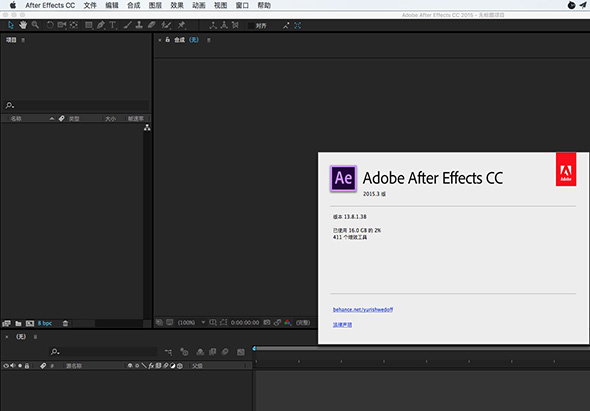The width and height of the screenshot is (590, 411).
Task: Click the timeline navigator gray bar
Action: pos(423,349)
